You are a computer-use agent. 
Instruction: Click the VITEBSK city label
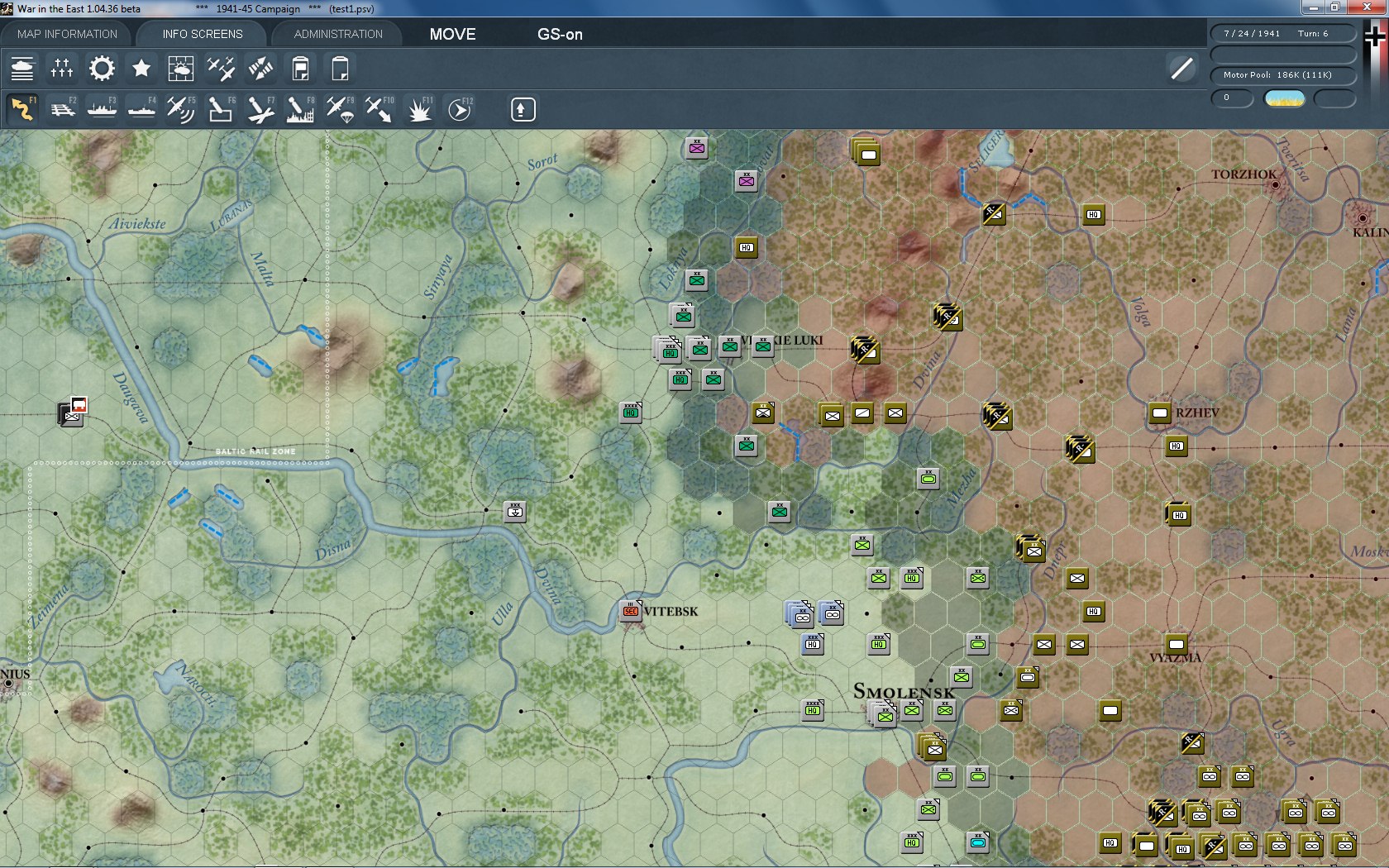[671, 612]
